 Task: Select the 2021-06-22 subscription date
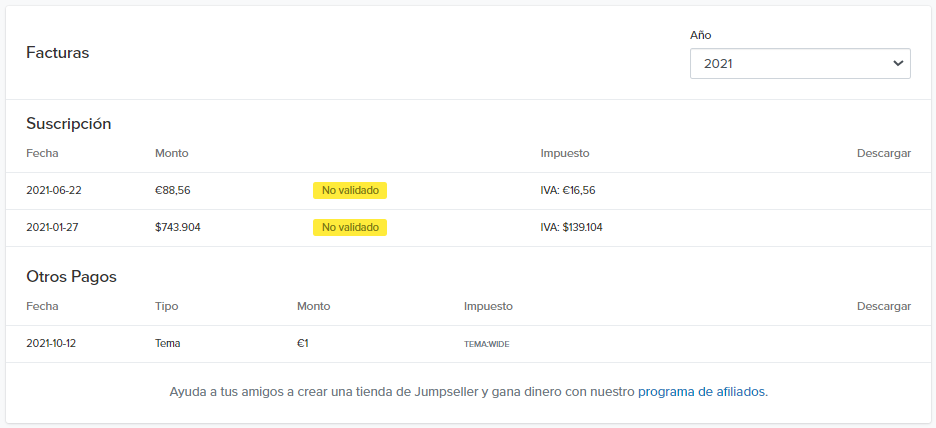pos(52,190)
